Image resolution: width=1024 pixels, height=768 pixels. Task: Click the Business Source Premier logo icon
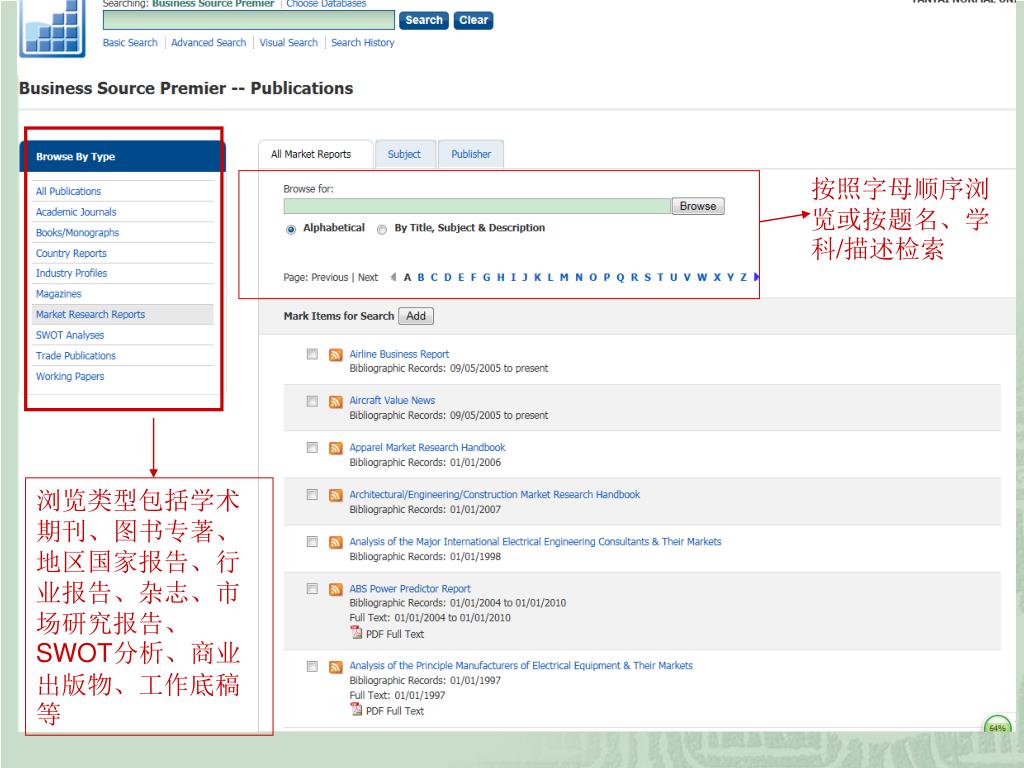tap(53, 27)
